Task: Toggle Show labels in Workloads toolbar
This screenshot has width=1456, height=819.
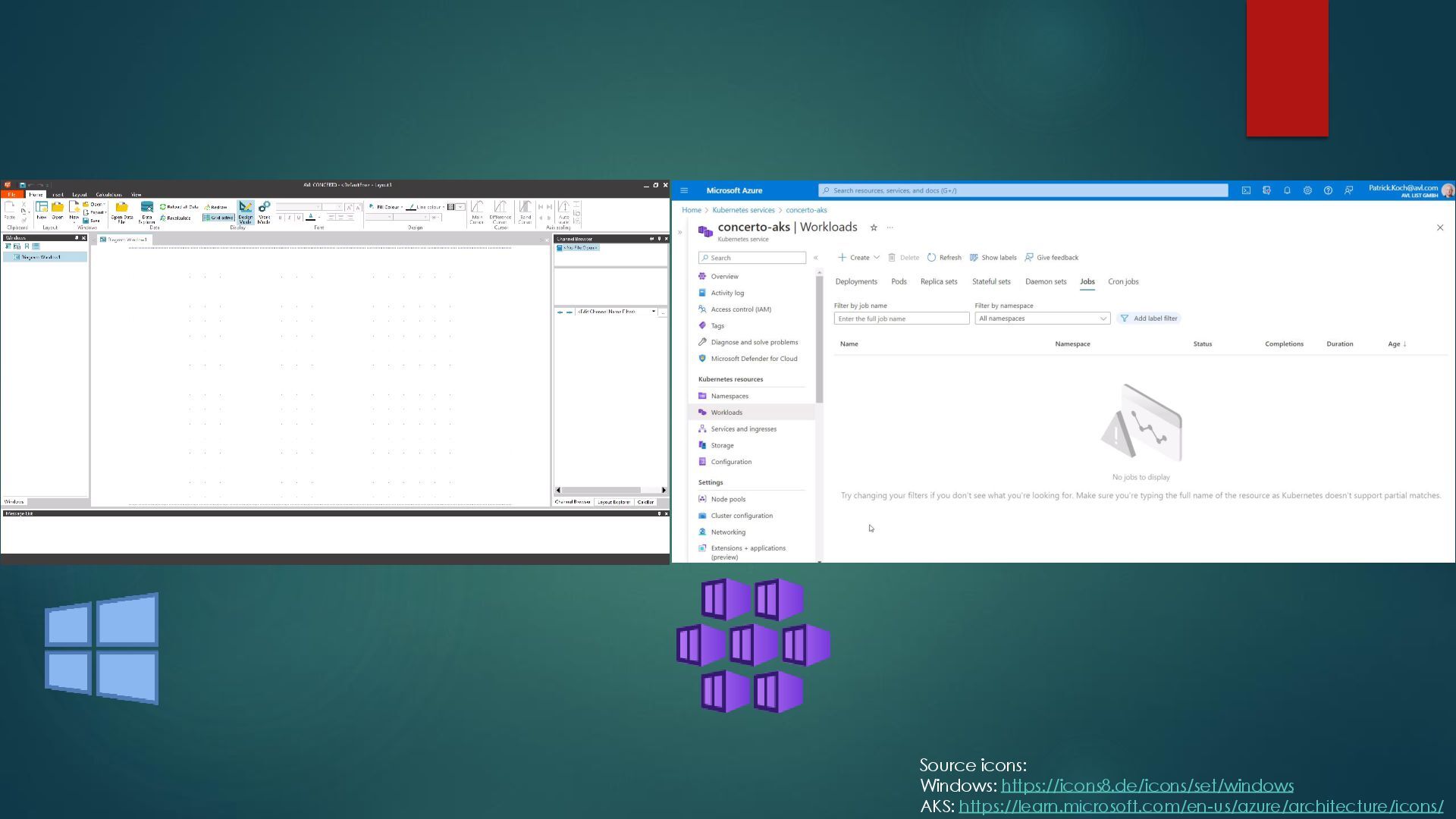Action: point(993,257)
